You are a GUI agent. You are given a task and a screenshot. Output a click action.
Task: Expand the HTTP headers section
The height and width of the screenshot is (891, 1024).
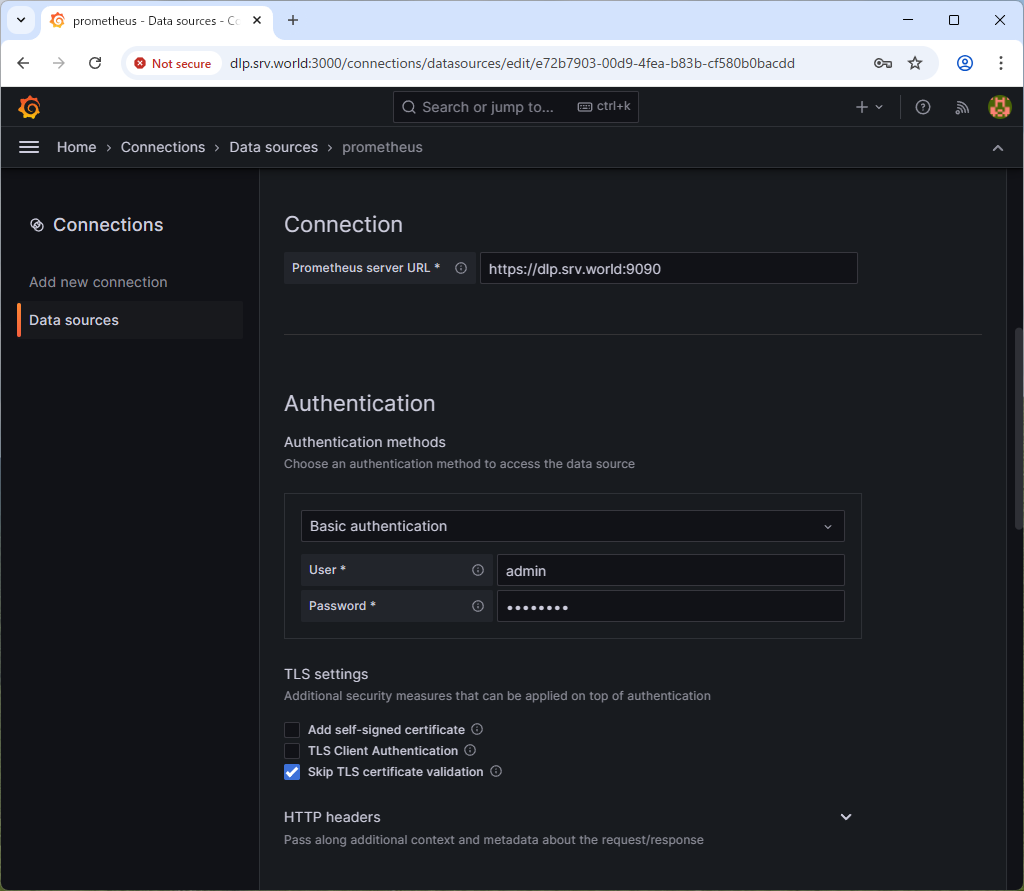coord(846,817)
